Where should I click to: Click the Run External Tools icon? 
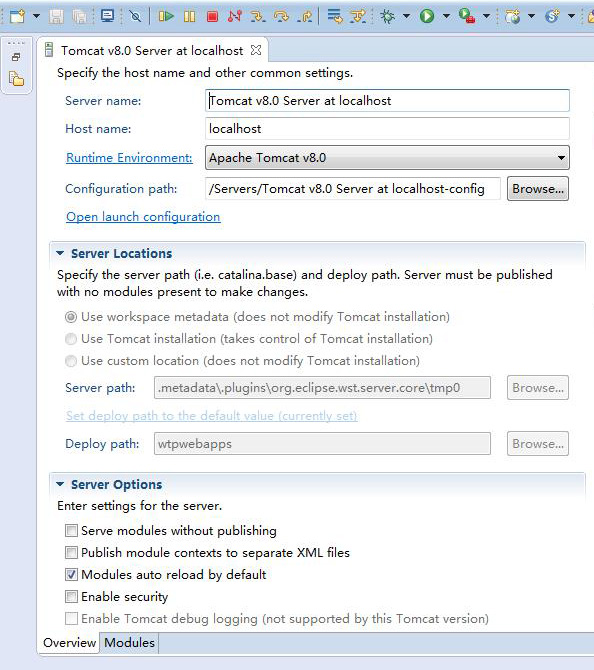[x=467, y=17]
